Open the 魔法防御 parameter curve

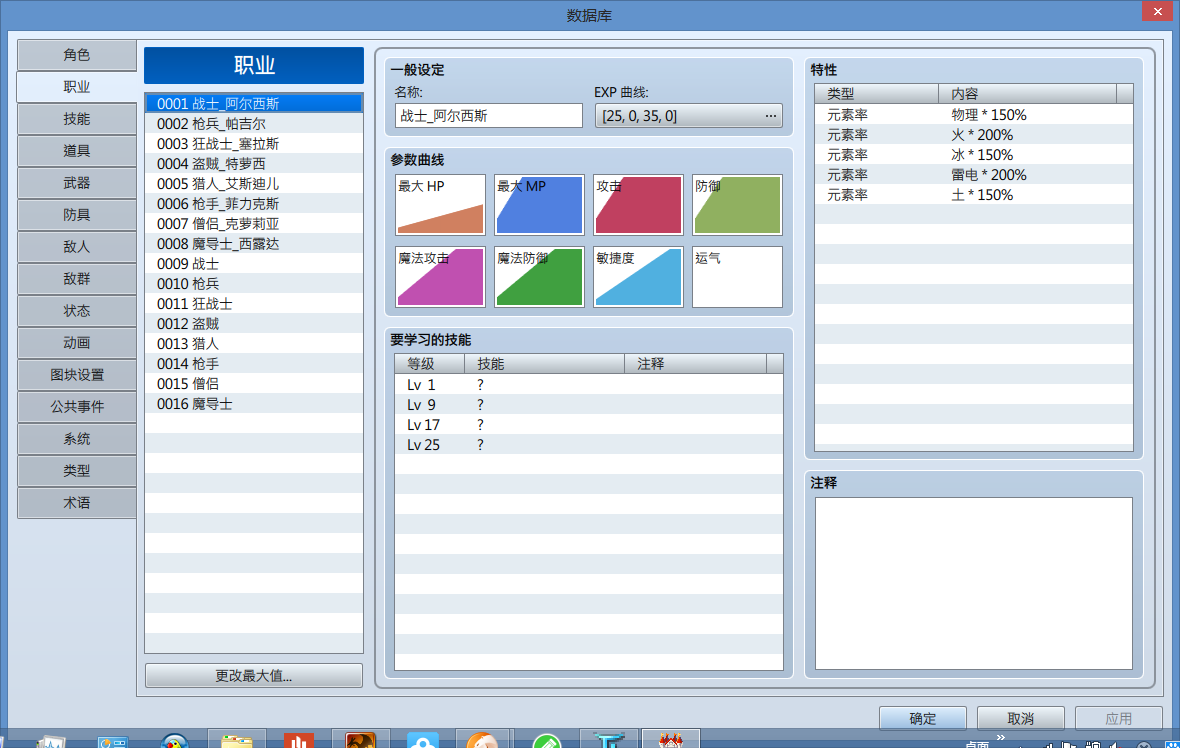point(539,277)
